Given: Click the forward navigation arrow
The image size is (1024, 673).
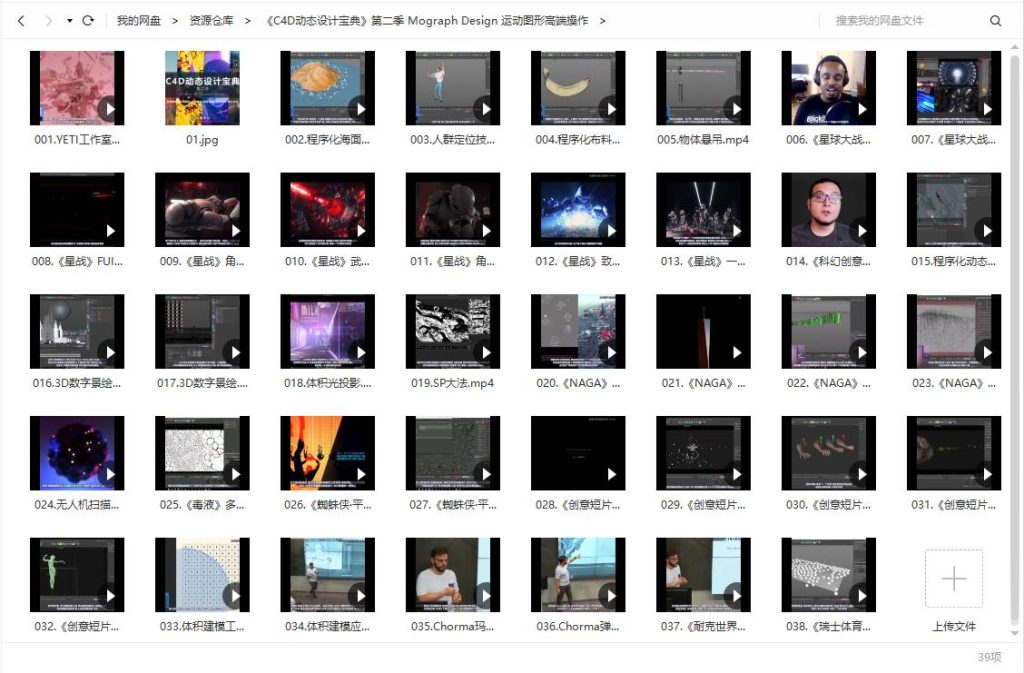Looking at the screenshot, I should point(48,20).
